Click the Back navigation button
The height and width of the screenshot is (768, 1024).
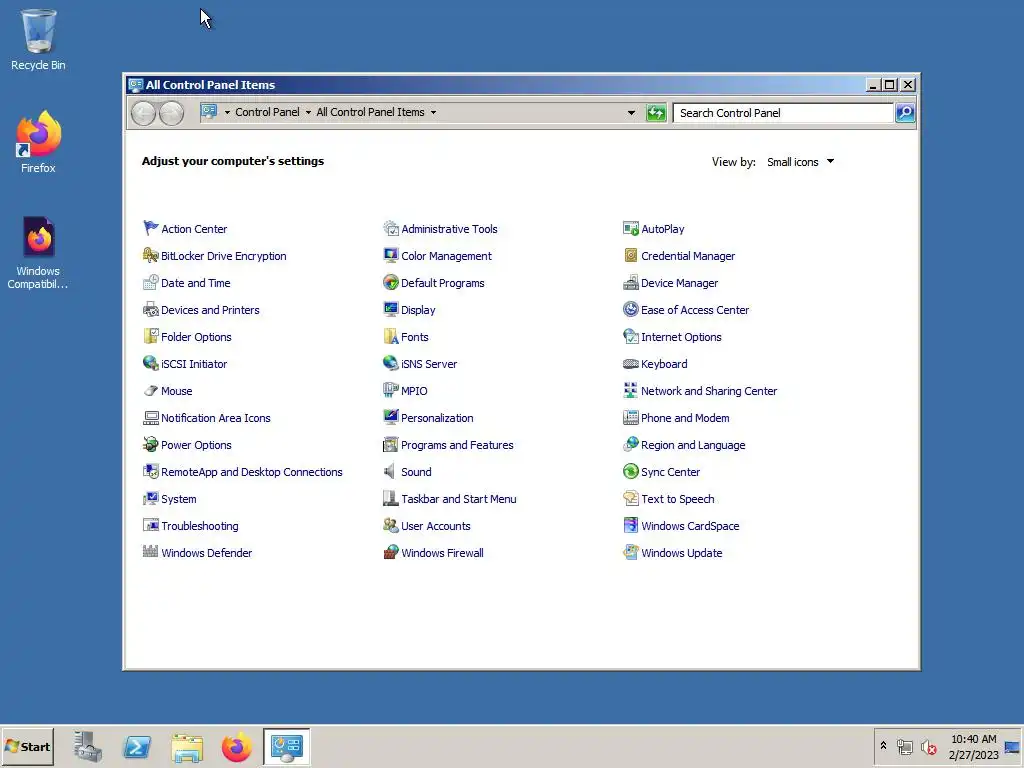143,113
